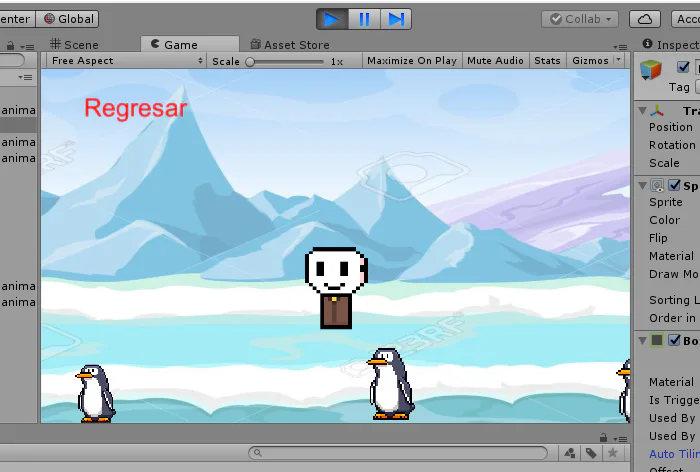
Task: Switch to the Scene tab
Action: tap(74, 45)
